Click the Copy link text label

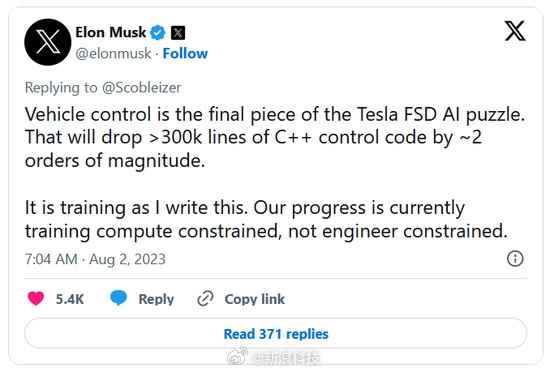click(255, 299)
